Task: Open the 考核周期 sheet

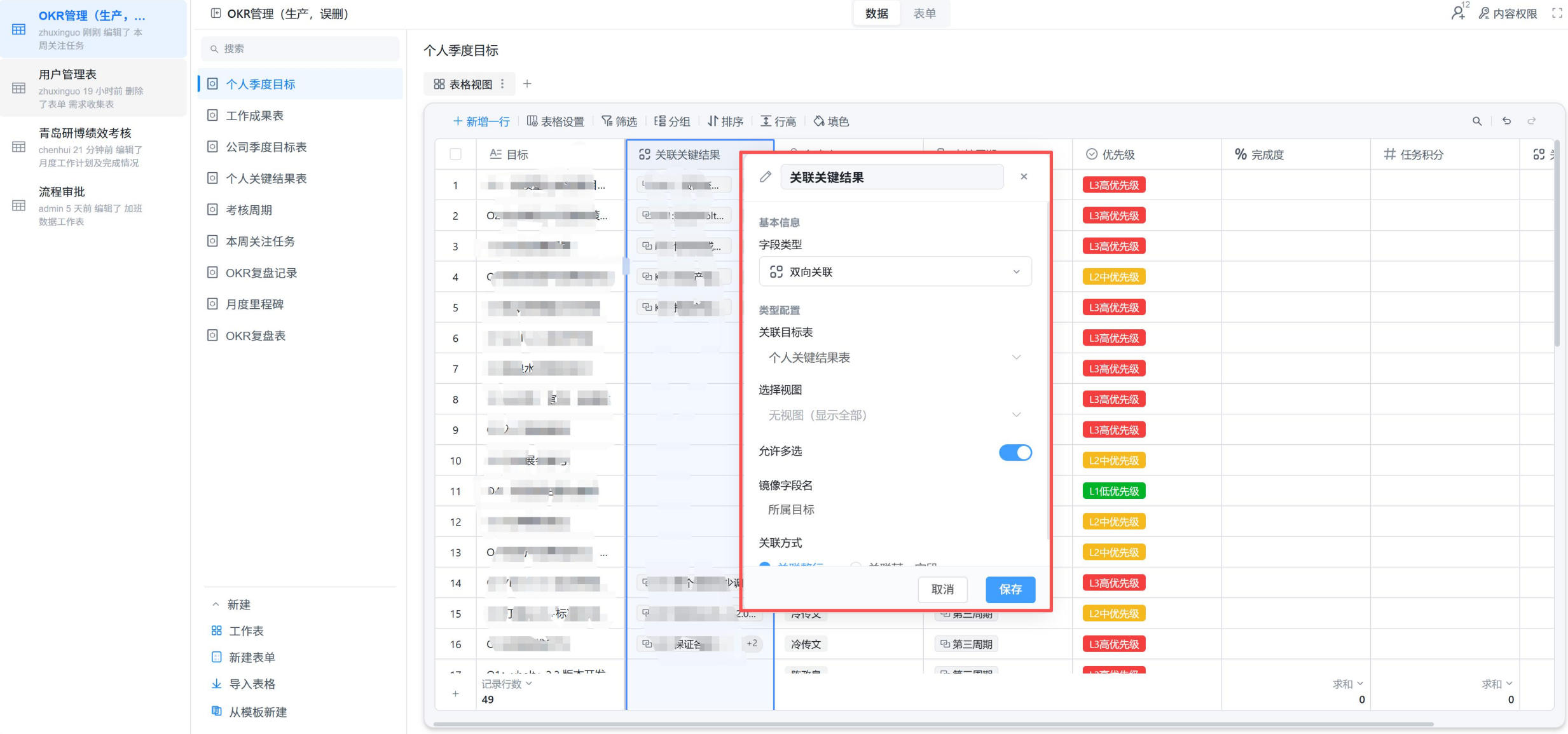Action: click(300, 210)
